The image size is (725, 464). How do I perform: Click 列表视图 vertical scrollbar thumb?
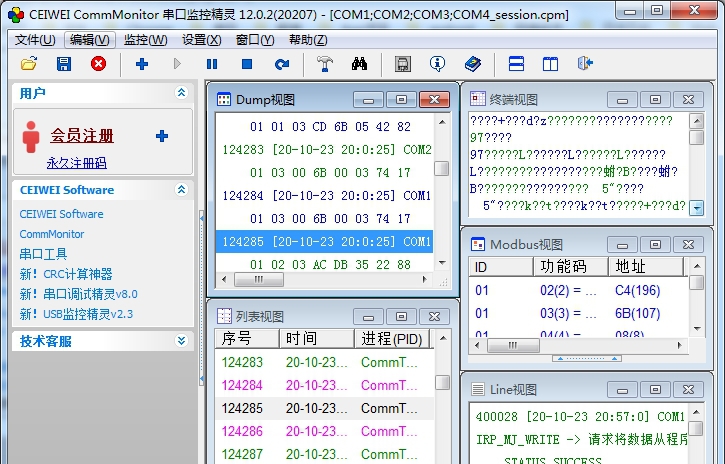pos(442,382)
